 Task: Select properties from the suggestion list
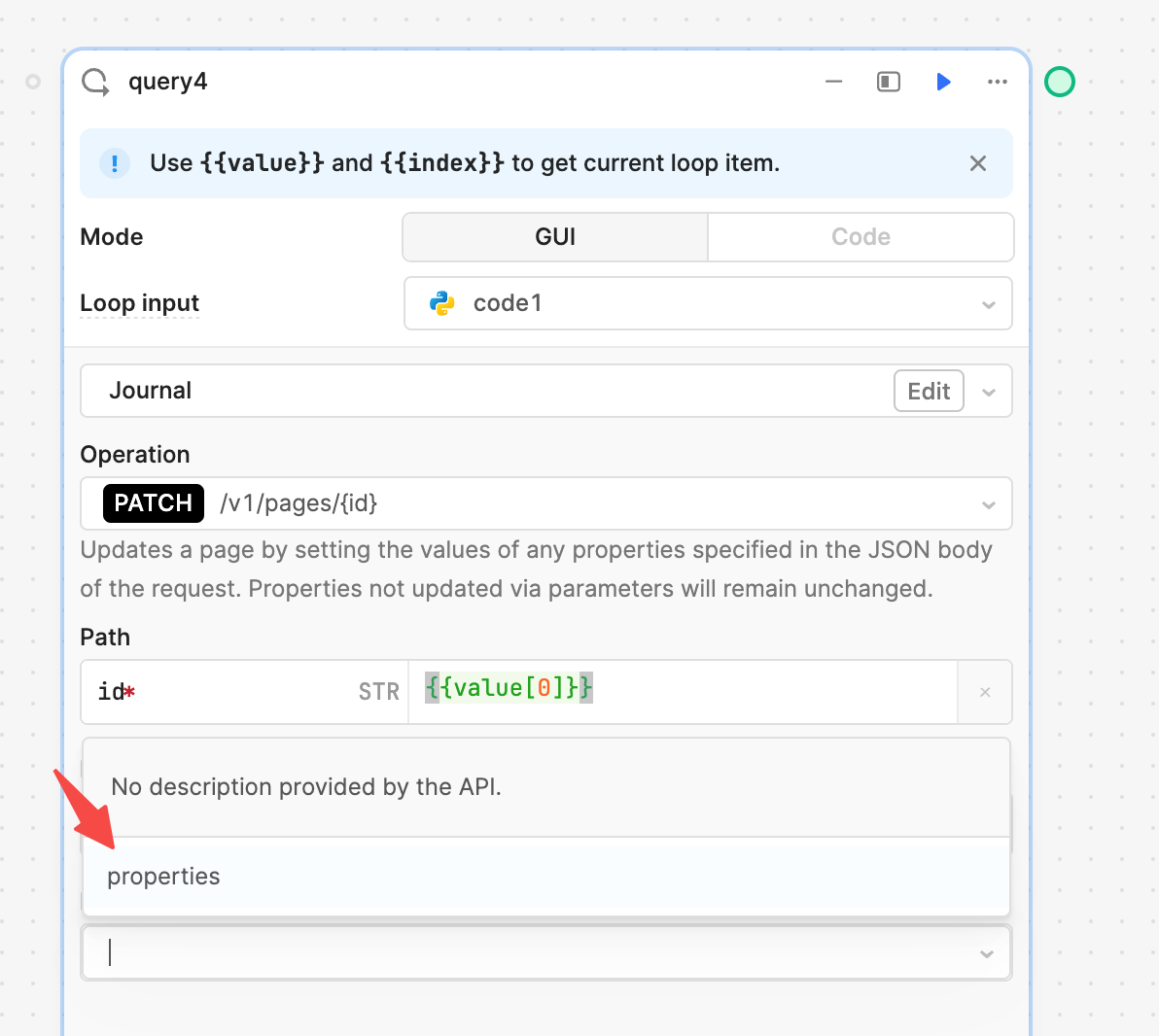click(163, 877)
